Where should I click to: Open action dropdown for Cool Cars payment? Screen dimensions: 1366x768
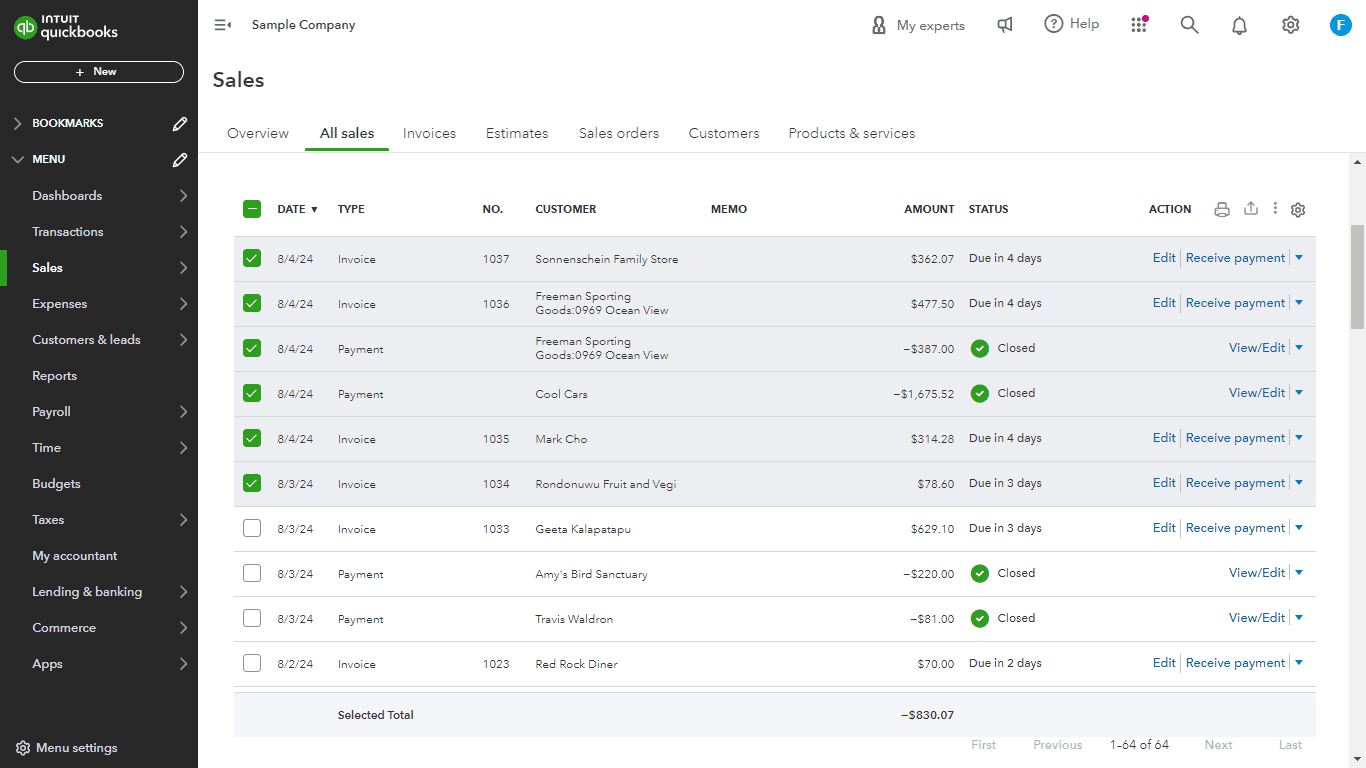(x=1299, y=393)
